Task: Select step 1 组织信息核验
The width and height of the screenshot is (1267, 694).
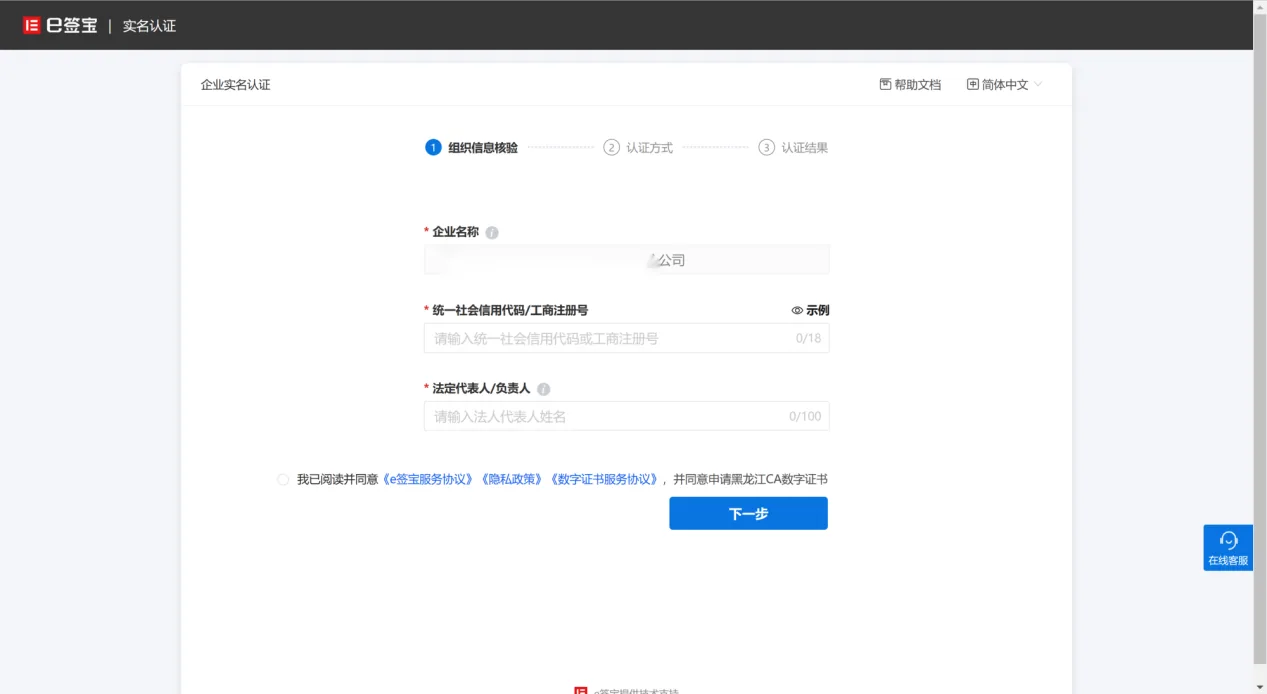Action: pyautogui.click(x=472, y=148)
